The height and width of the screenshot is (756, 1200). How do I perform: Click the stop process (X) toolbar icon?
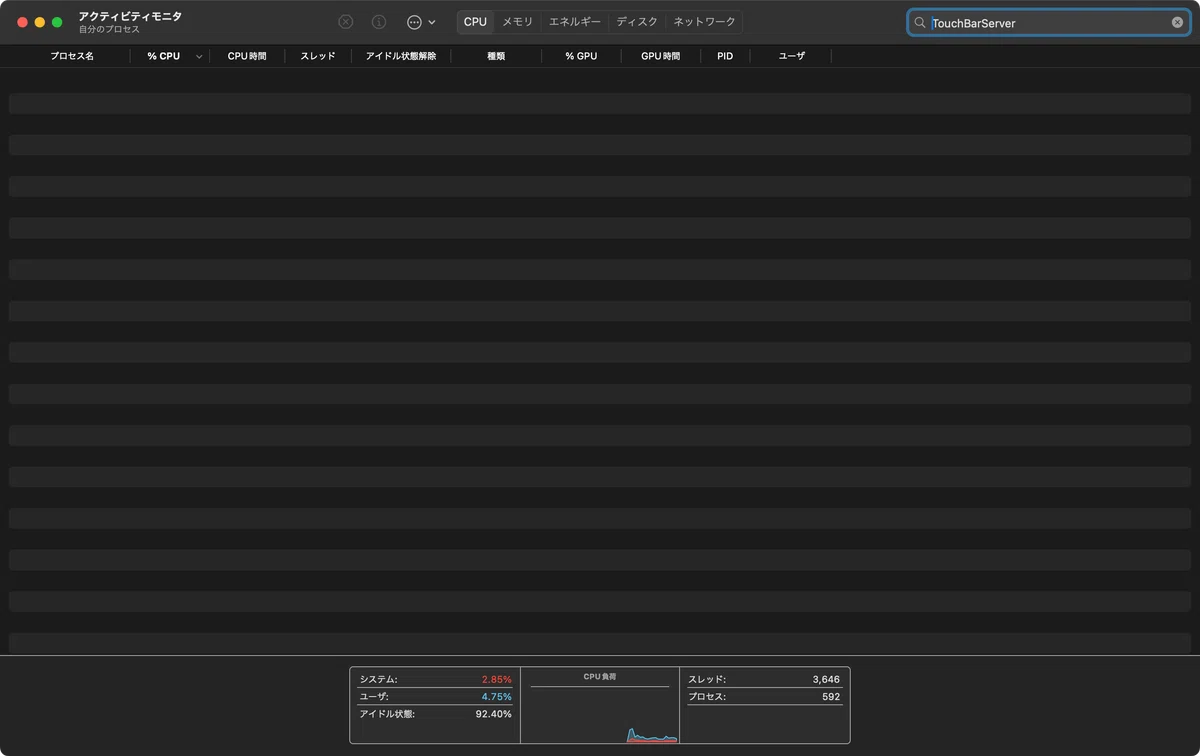click(346, 22)
